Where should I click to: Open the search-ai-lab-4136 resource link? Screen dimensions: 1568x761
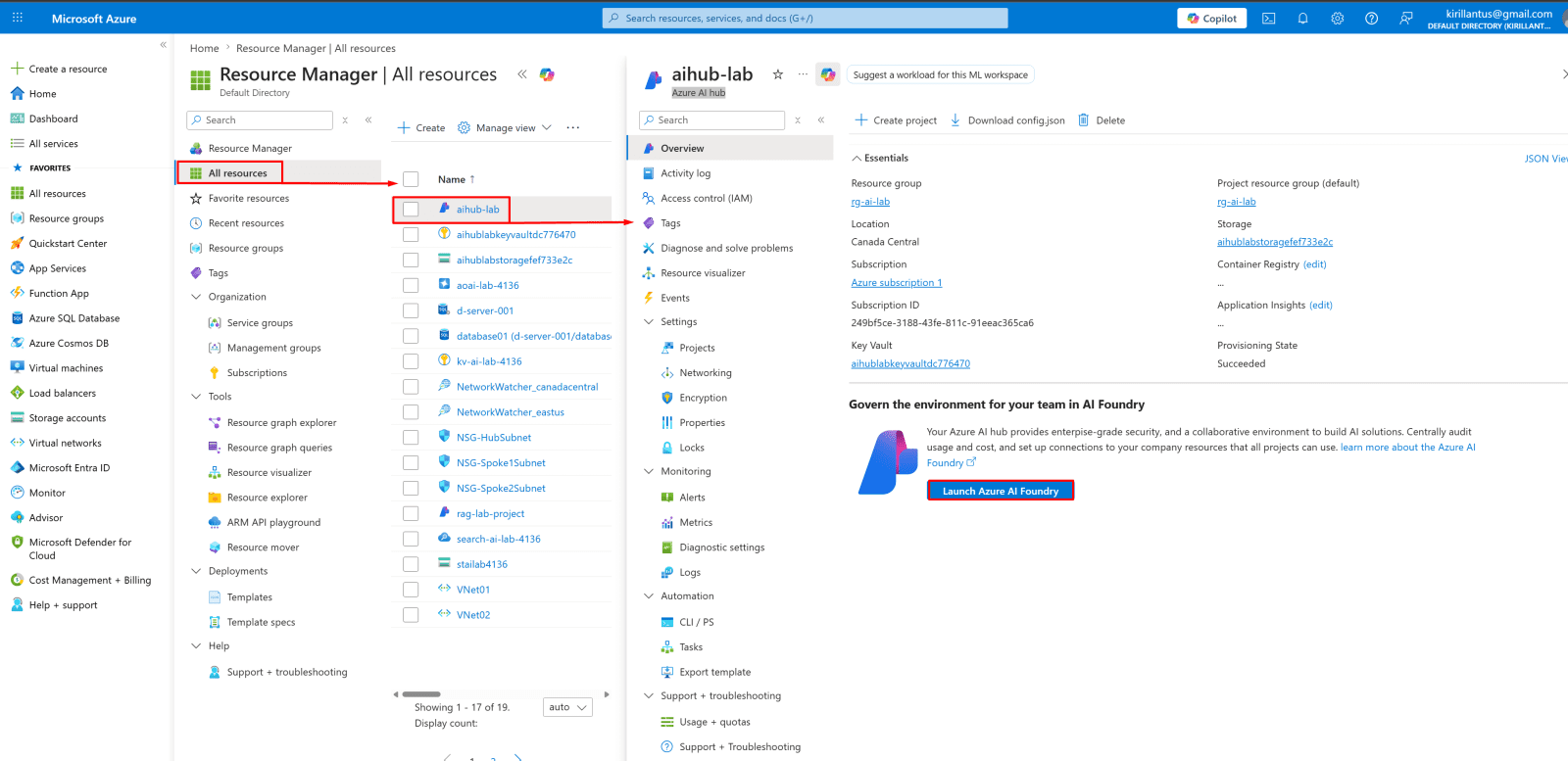(498, 539)
